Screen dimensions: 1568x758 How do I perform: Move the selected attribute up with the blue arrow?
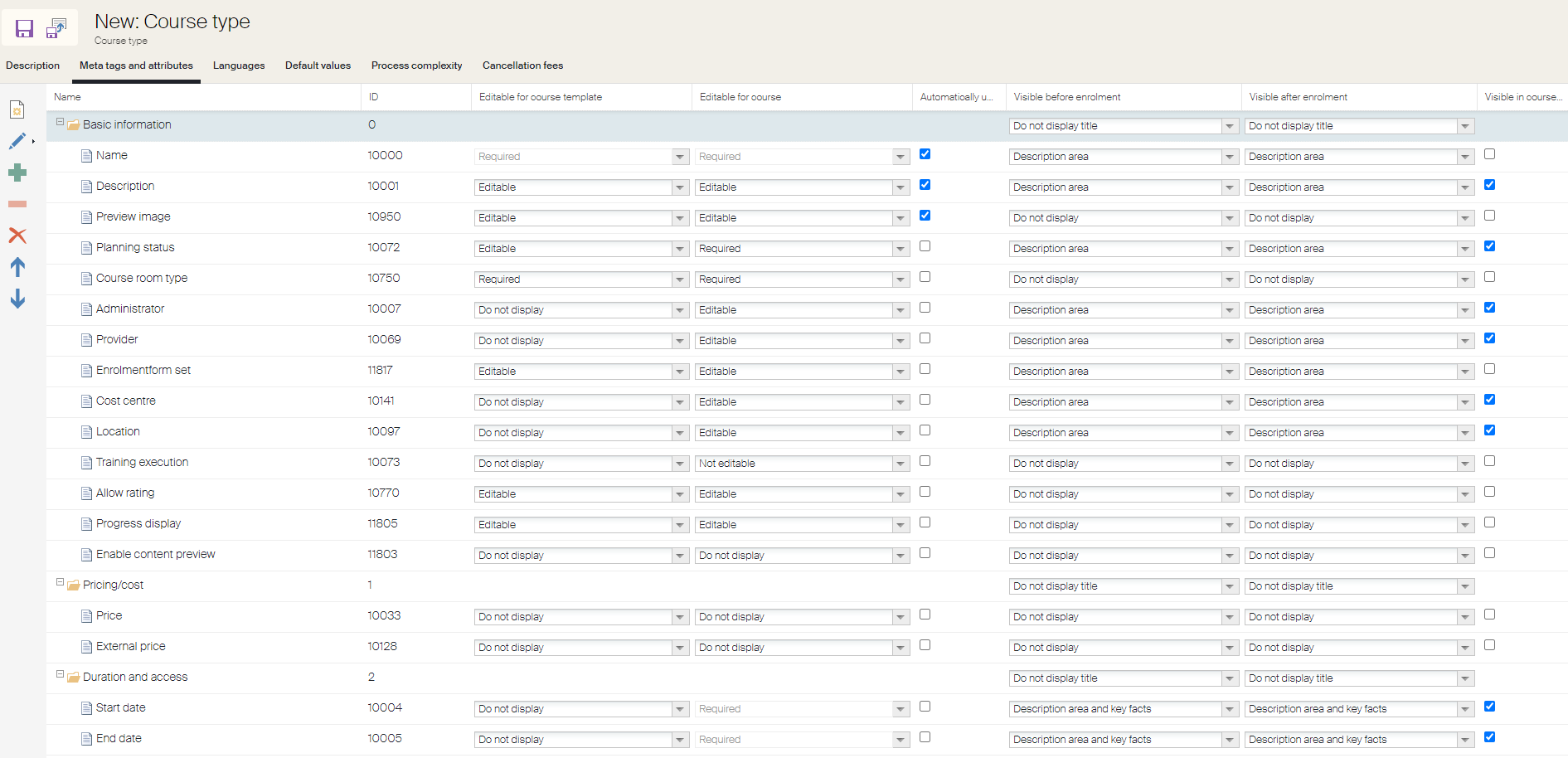(17, 267)
